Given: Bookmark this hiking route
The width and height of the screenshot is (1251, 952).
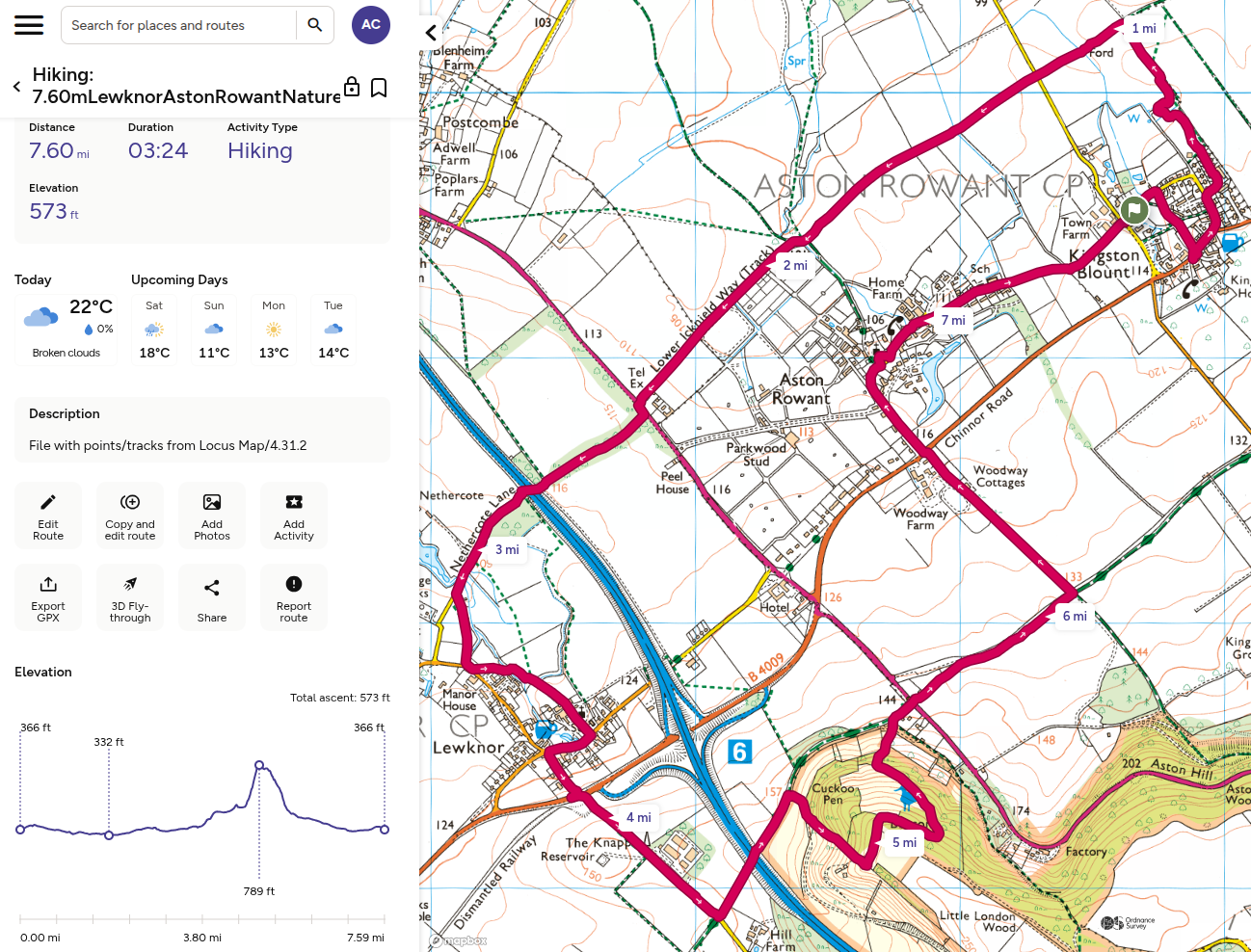Looking at the screenshot, I should coord(379,88).
